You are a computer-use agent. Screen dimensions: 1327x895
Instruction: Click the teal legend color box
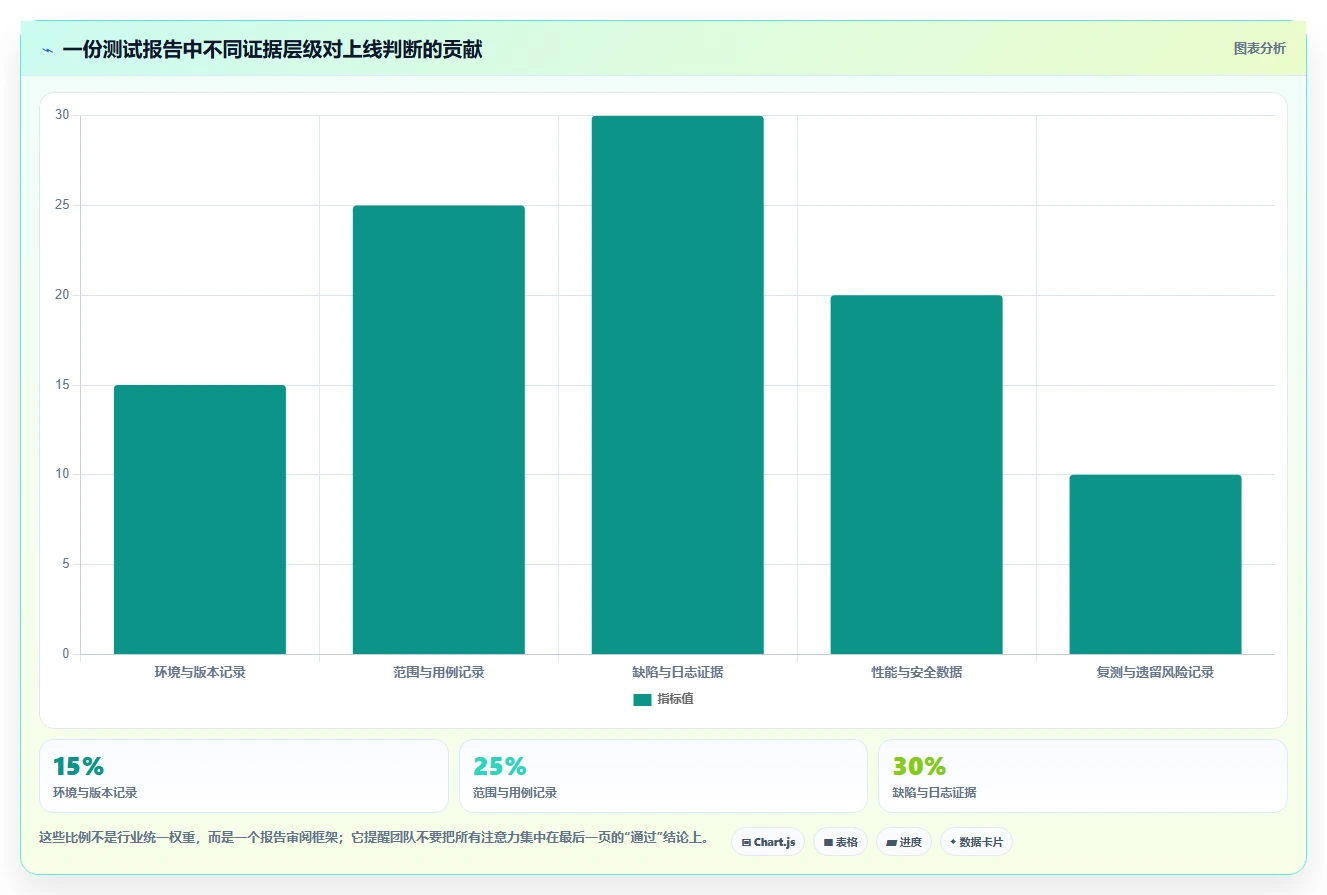(x=642, y=700)
